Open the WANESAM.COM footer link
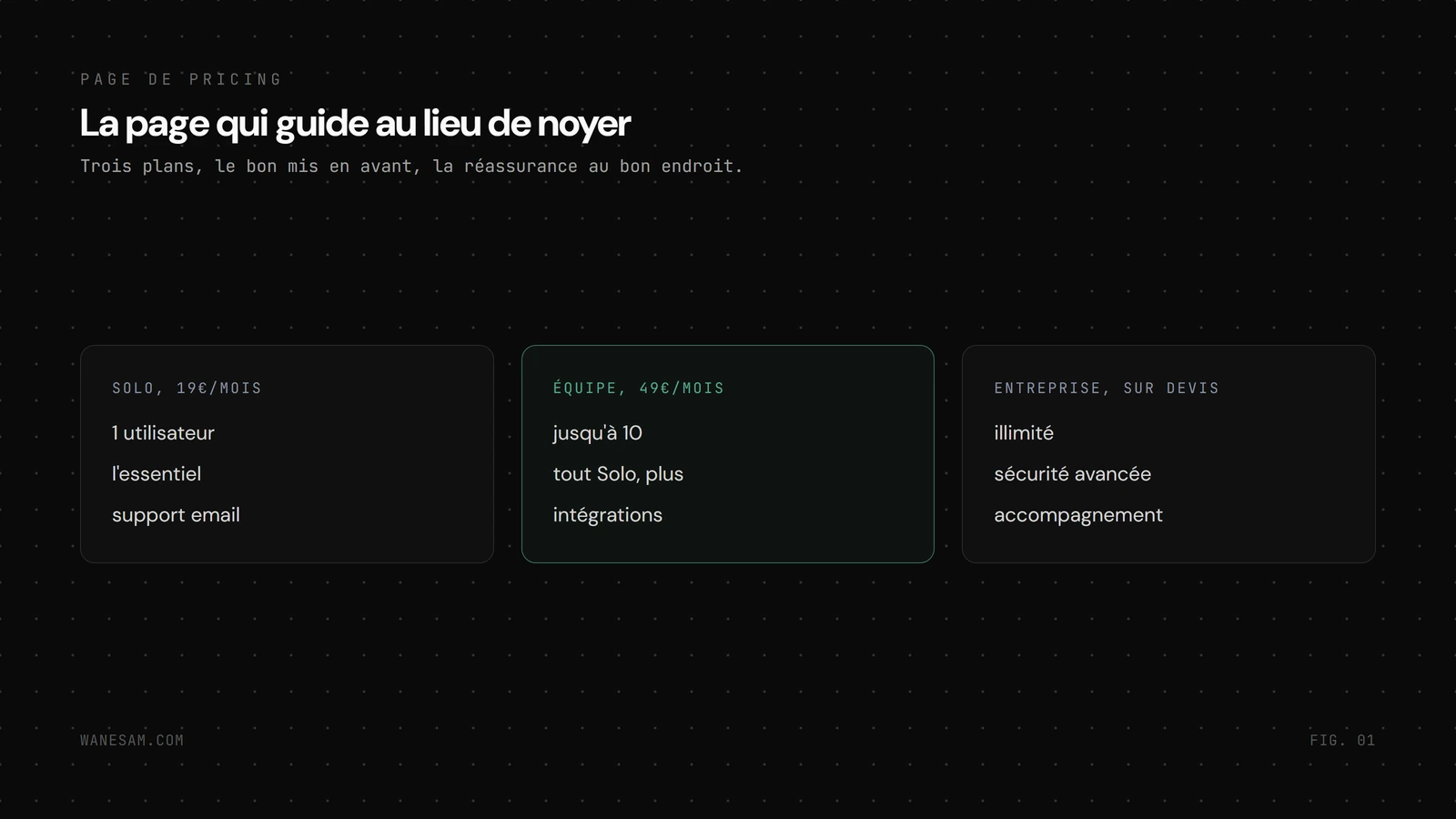 click(132, 741)
